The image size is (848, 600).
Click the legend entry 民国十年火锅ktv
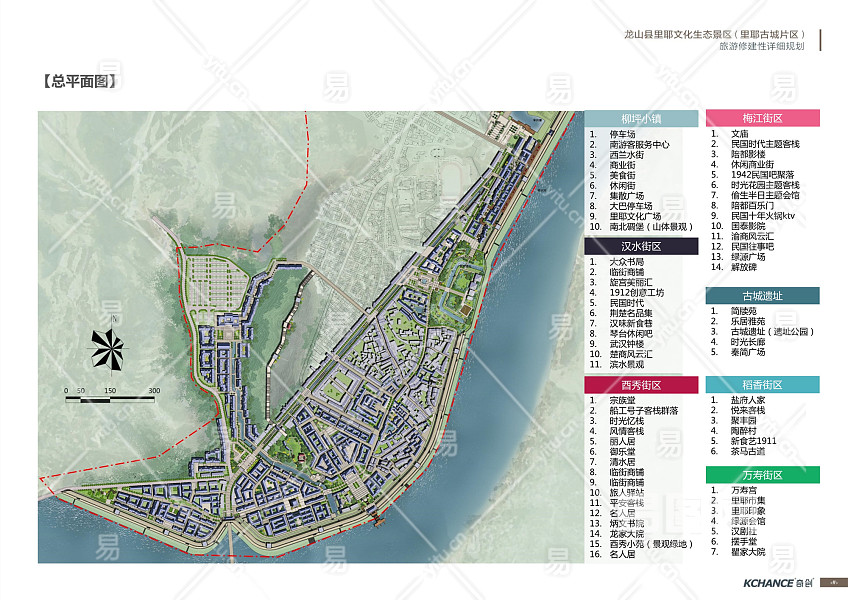tap(763, 216)
